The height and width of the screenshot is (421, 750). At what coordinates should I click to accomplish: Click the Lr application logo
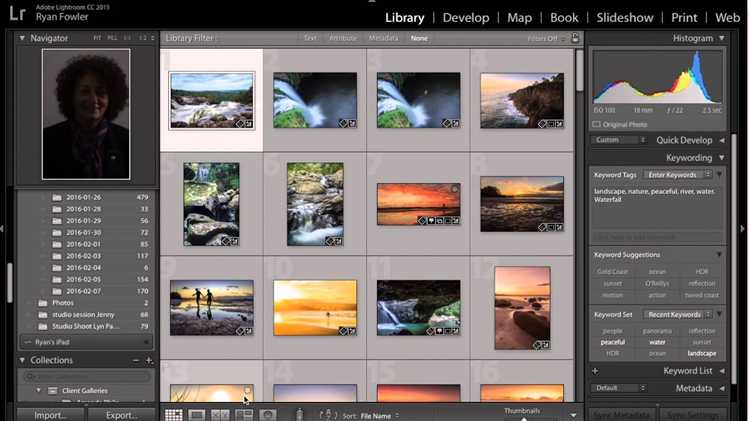[x=17, y=13]
